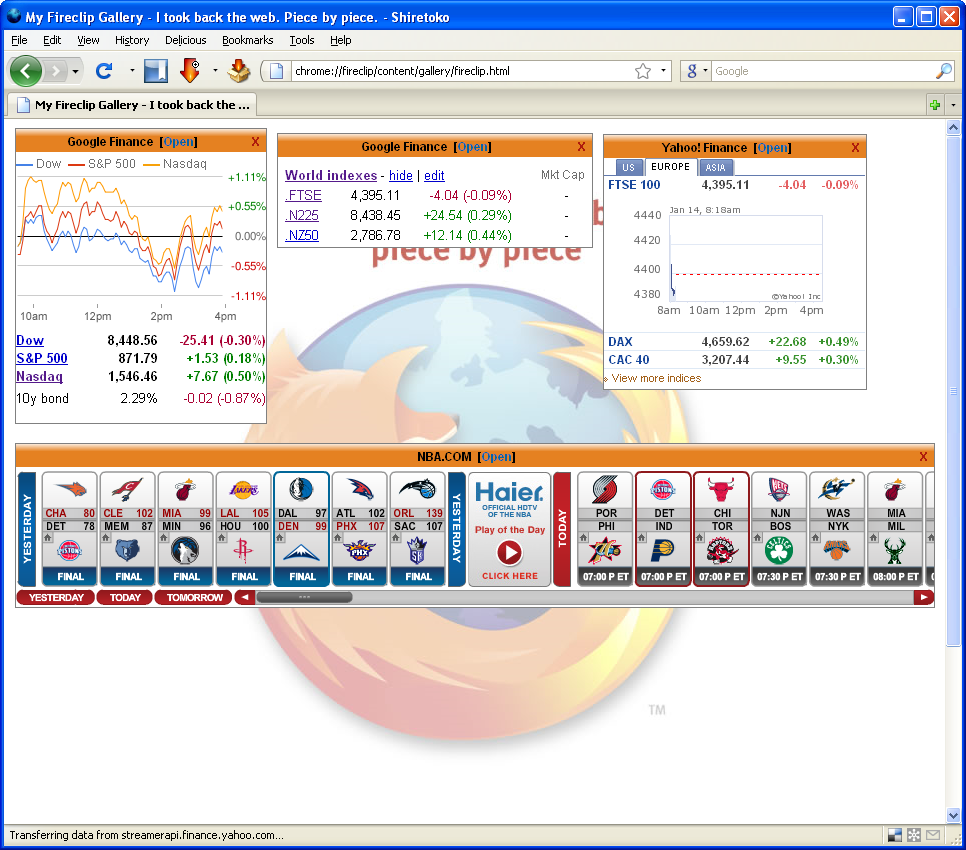
Task: Expand the dropdown beside the red arrow icon
Action: (x=215, y=71)
